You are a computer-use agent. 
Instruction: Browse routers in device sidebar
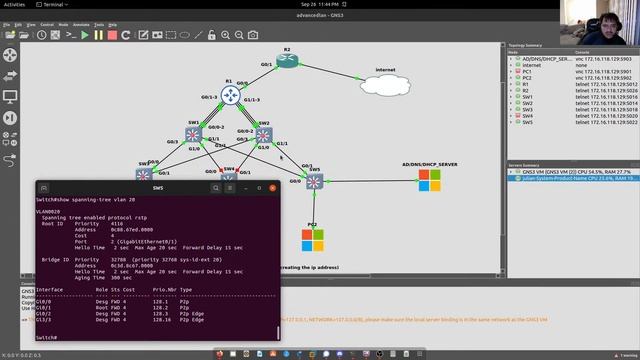(10, 55)
